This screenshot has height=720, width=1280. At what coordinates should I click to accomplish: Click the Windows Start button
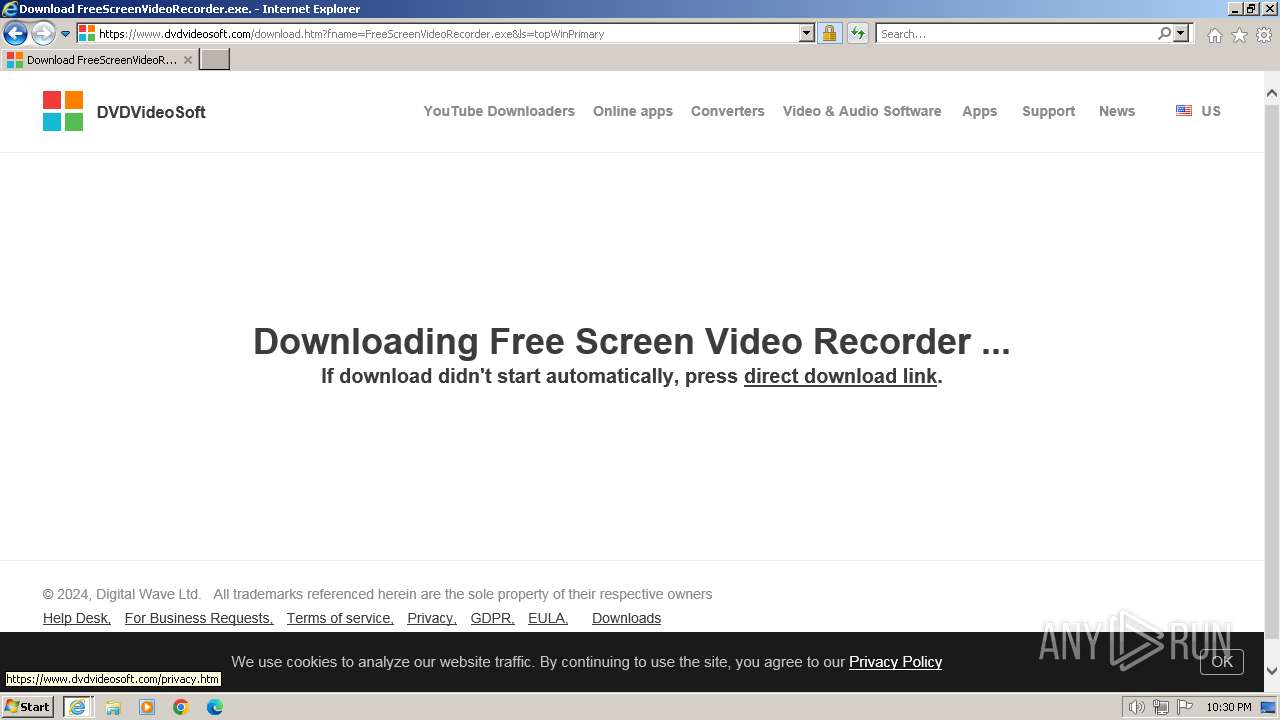(28, 706)
